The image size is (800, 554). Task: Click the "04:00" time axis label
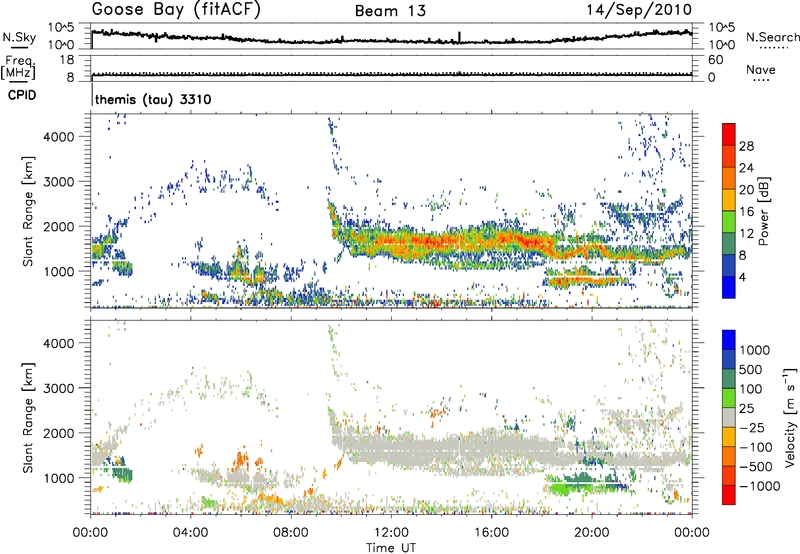(x=190, y=533)
